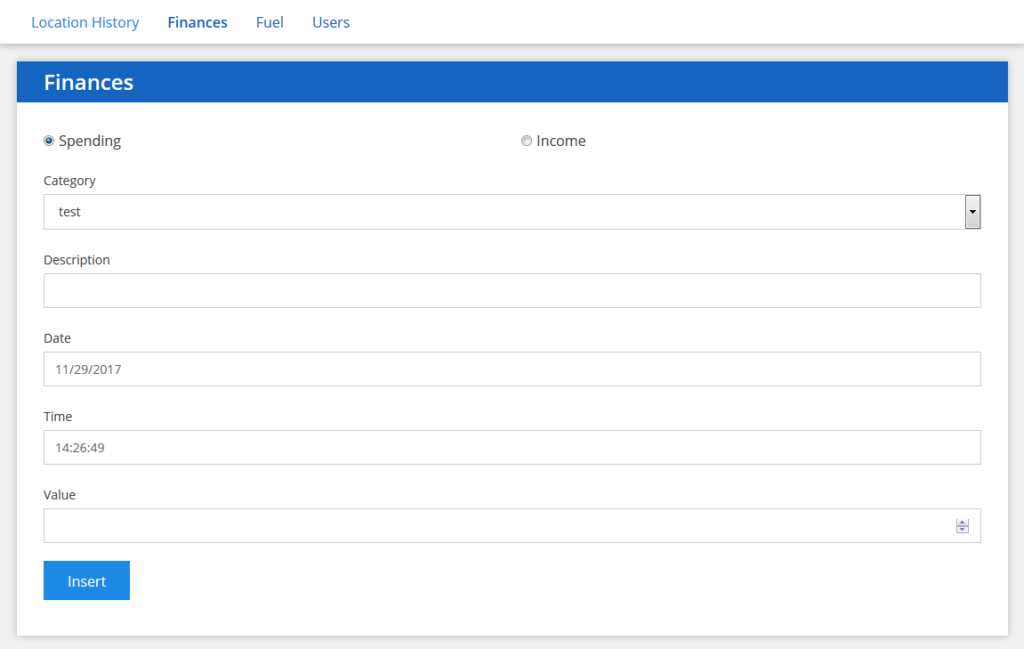The width and height of the screenshot is (1024, 649).
Task: Select the Spending radio button
Action: point(49,141)
